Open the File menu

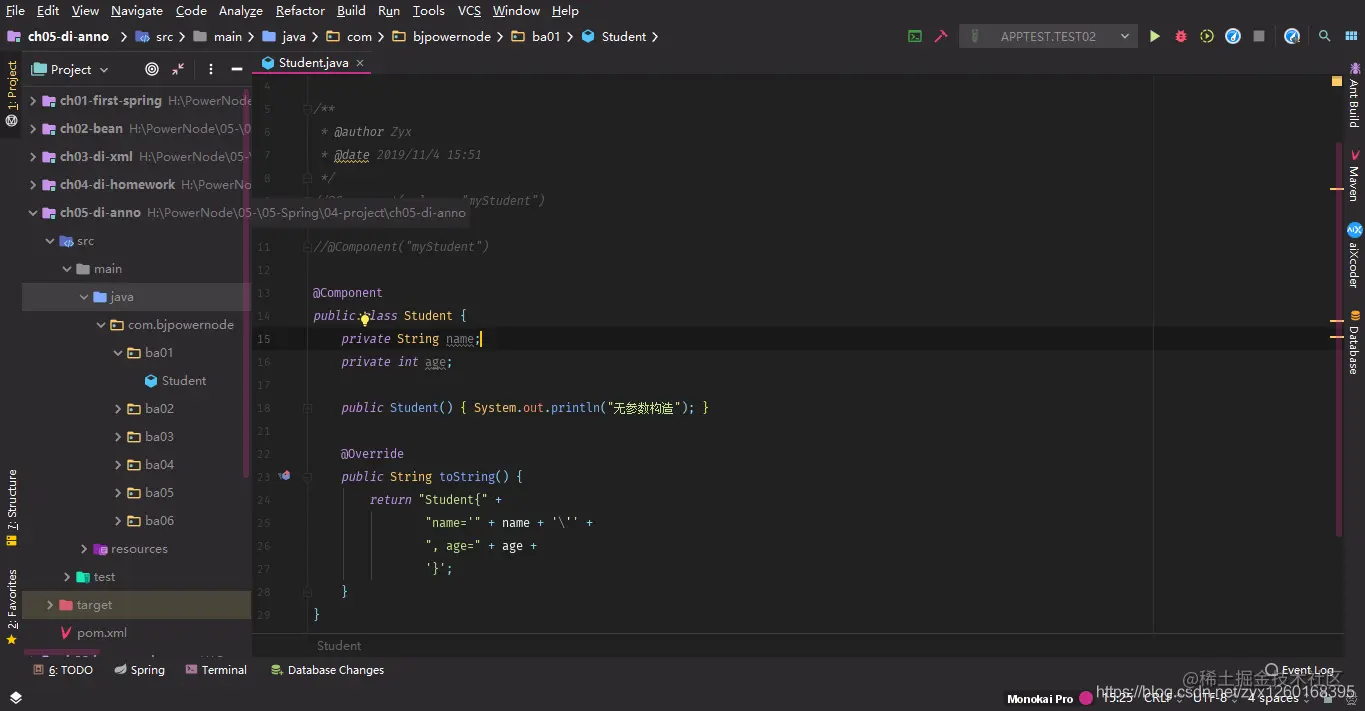(15, 11)
